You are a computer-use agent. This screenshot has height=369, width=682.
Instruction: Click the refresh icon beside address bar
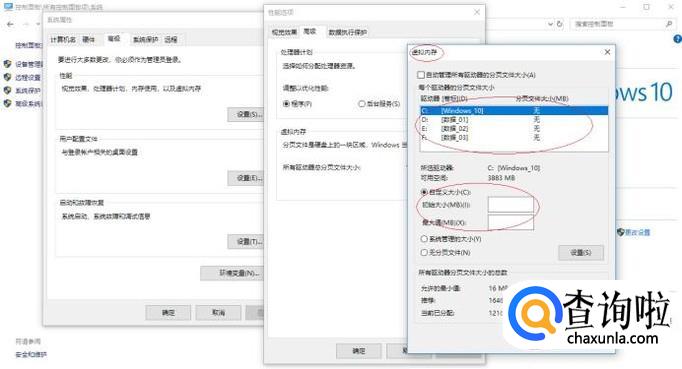560,24
